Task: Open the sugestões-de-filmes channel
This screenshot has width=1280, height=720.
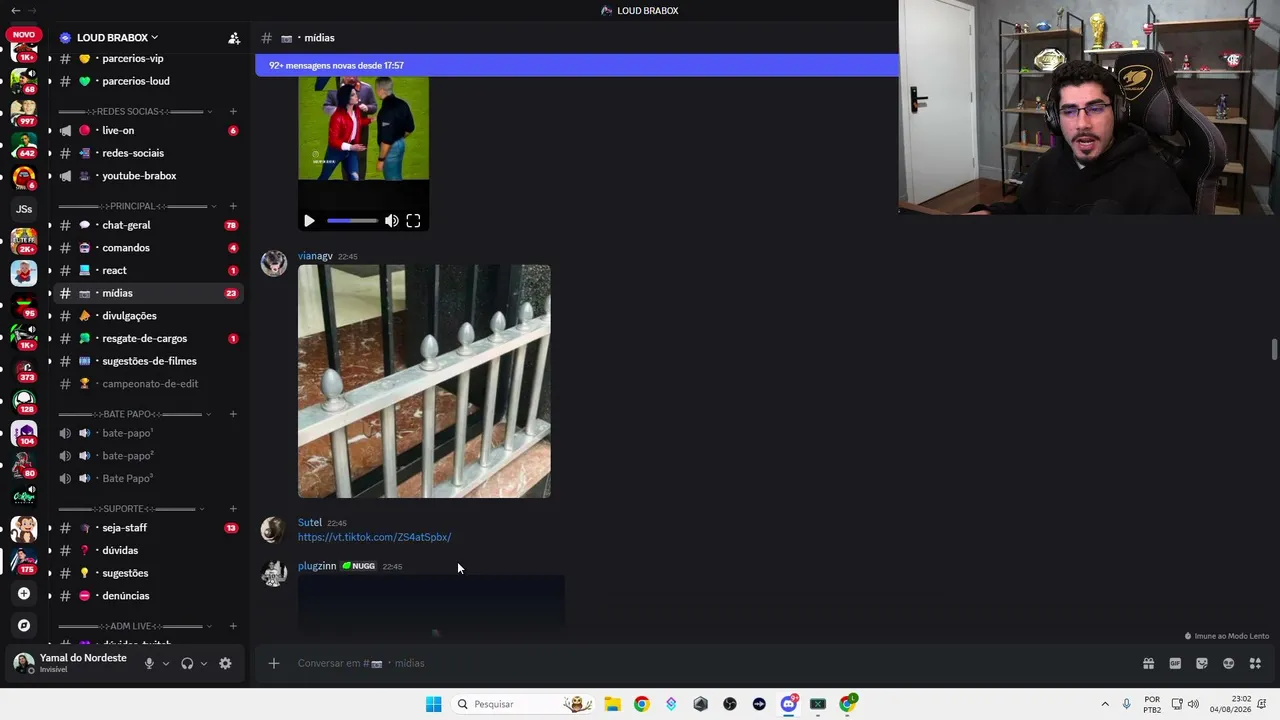Action: click(x=148, y=361)
